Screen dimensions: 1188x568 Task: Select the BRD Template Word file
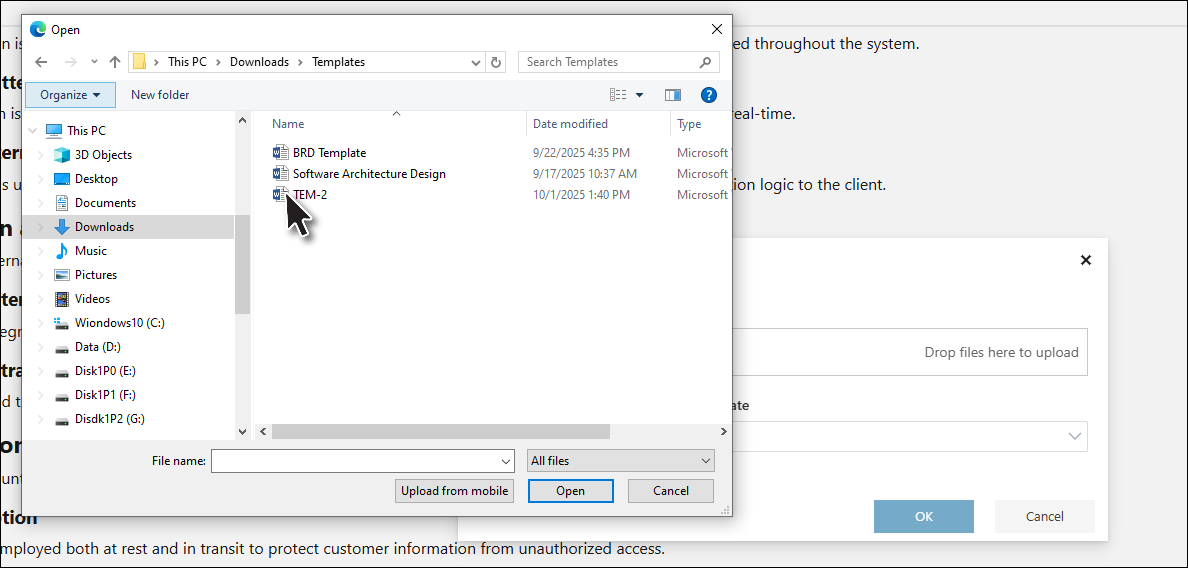point(329,153)
